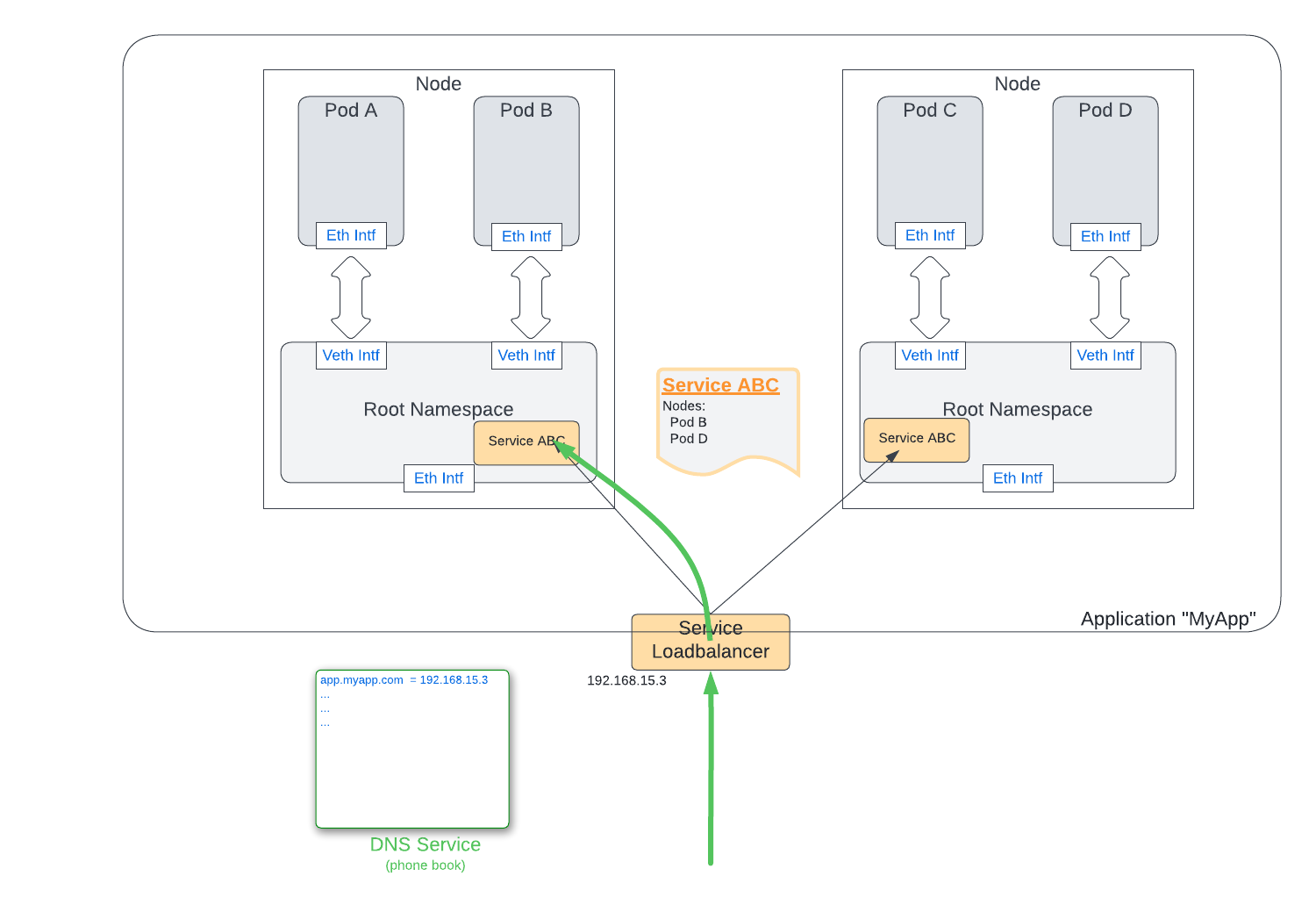Click the Eth Intf label in Pod A

351,235
